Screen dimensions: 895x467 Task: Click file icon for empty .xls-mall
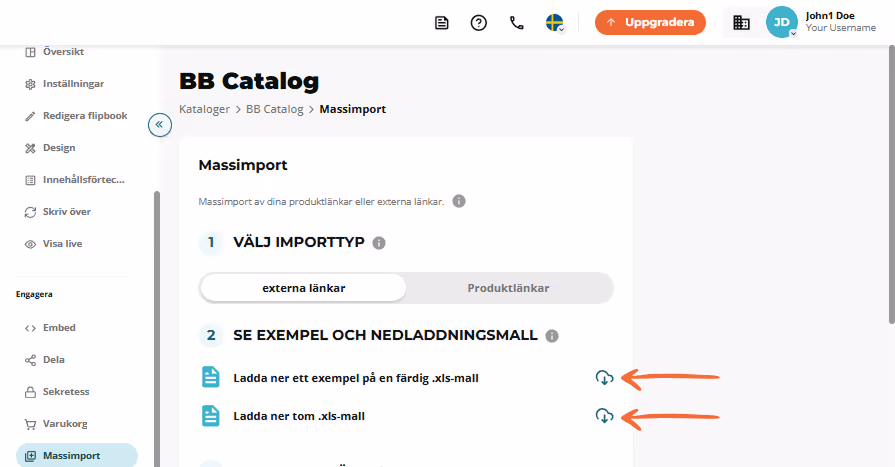pyautogui.click(x=211, y=416)
